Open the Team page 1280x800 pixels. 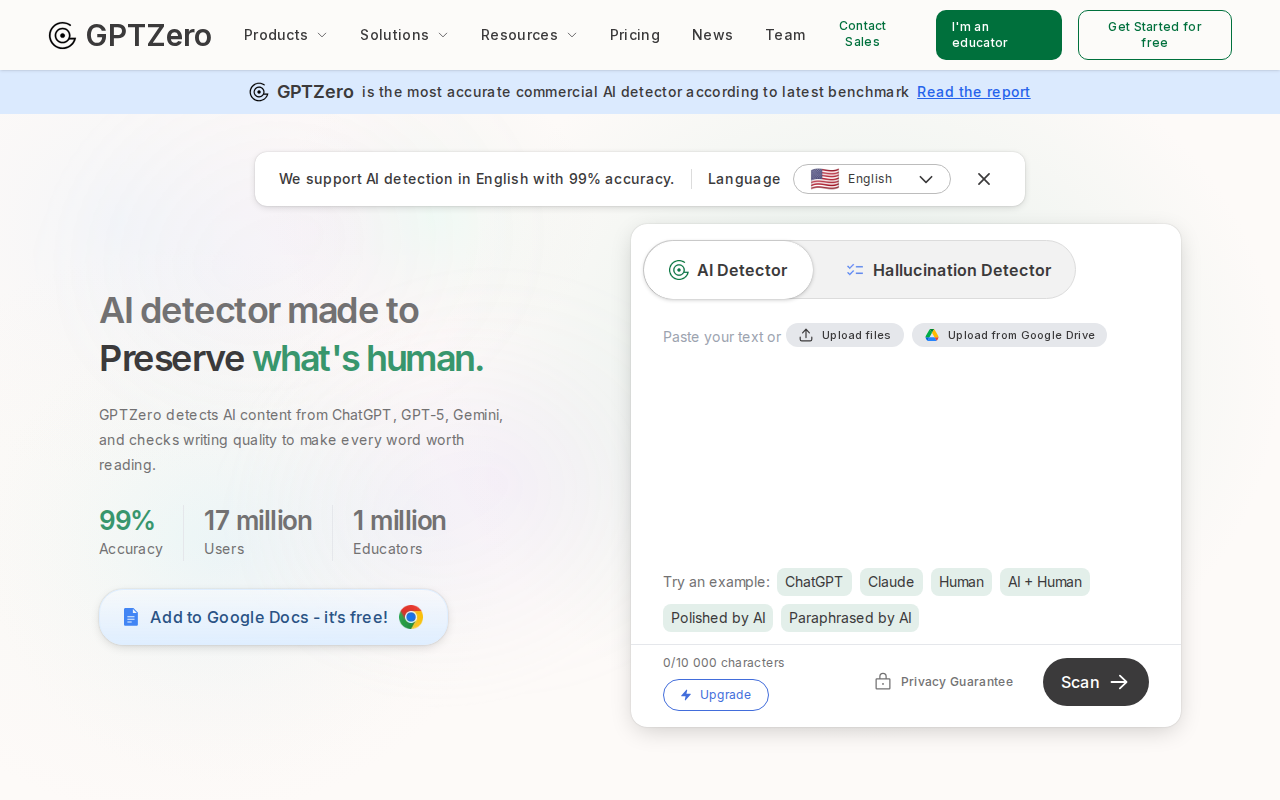(x=785, y=35)
